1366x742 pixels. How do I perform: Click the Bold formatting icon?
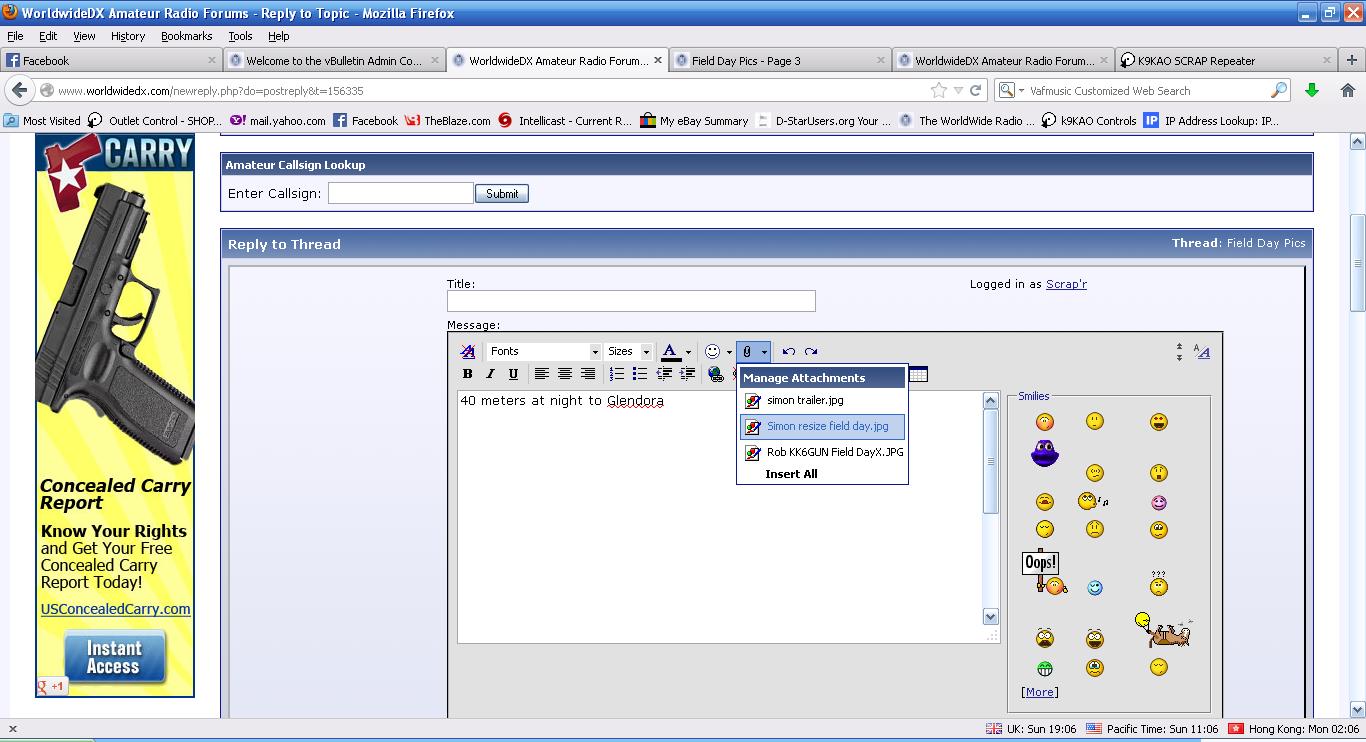467,374
